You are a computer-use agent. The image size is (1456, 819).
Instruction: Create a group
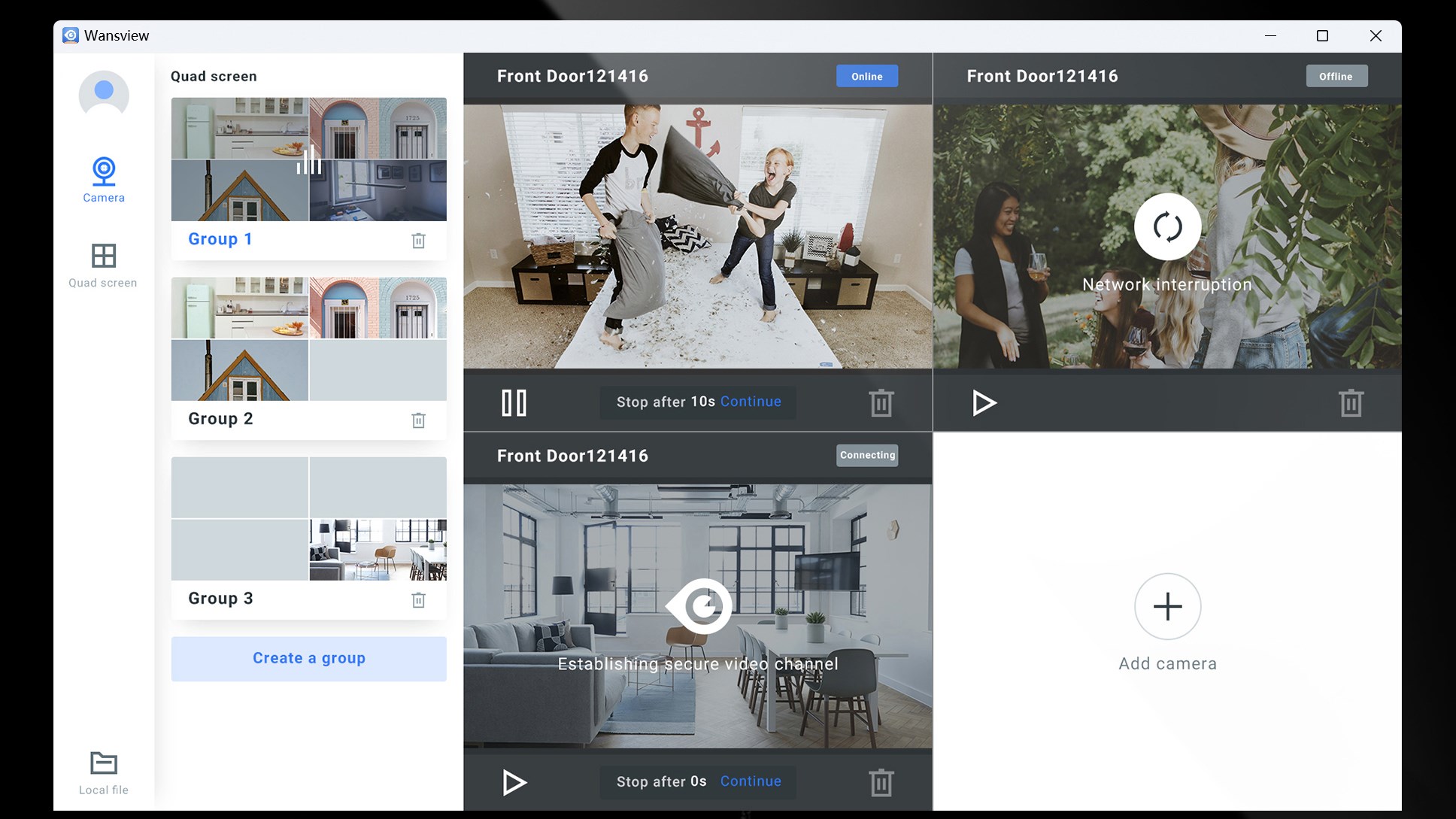click(x=308, y=658)
